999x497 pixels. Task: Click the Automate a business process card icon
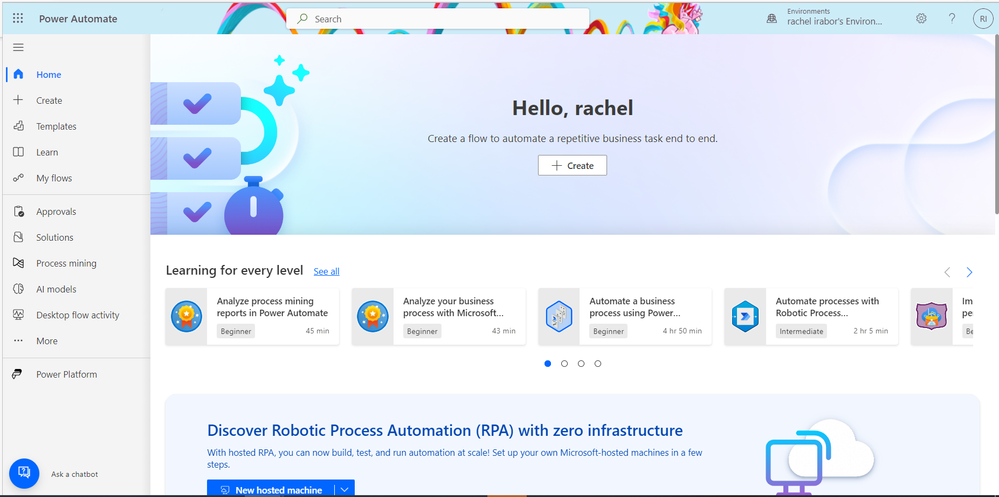click(x=559, y=316)
